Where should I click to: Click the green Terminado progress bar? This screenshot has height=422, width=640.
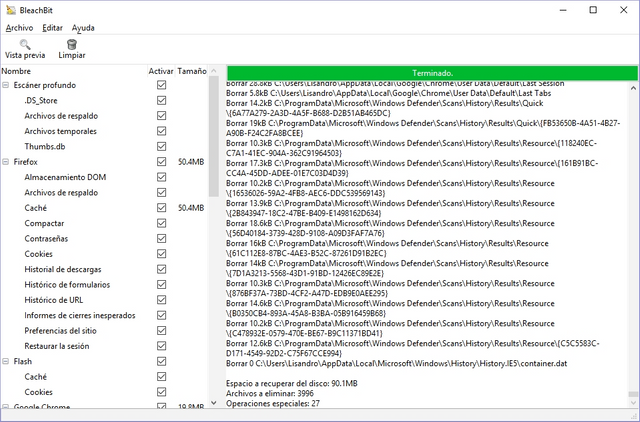[x=432, y=73]
